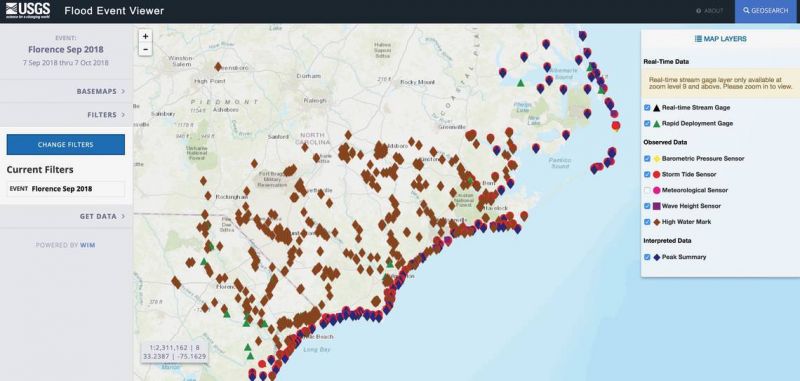This screenshot has height=381, width=800.
Task: Click the map zoom in plus button
Action: pyautogui.click(x=145, y=36)
